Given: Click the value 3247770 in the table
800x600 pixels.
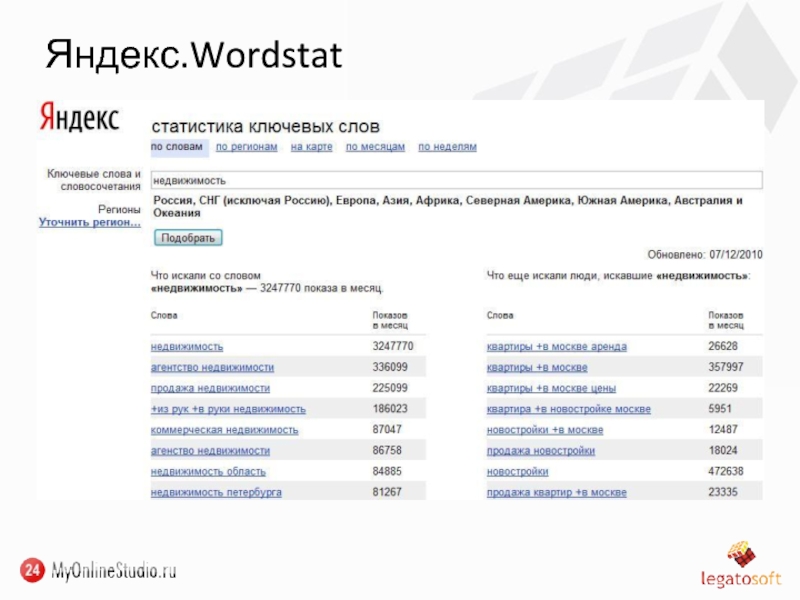Looking at the screenshot, I should click(x=393, y=346).
